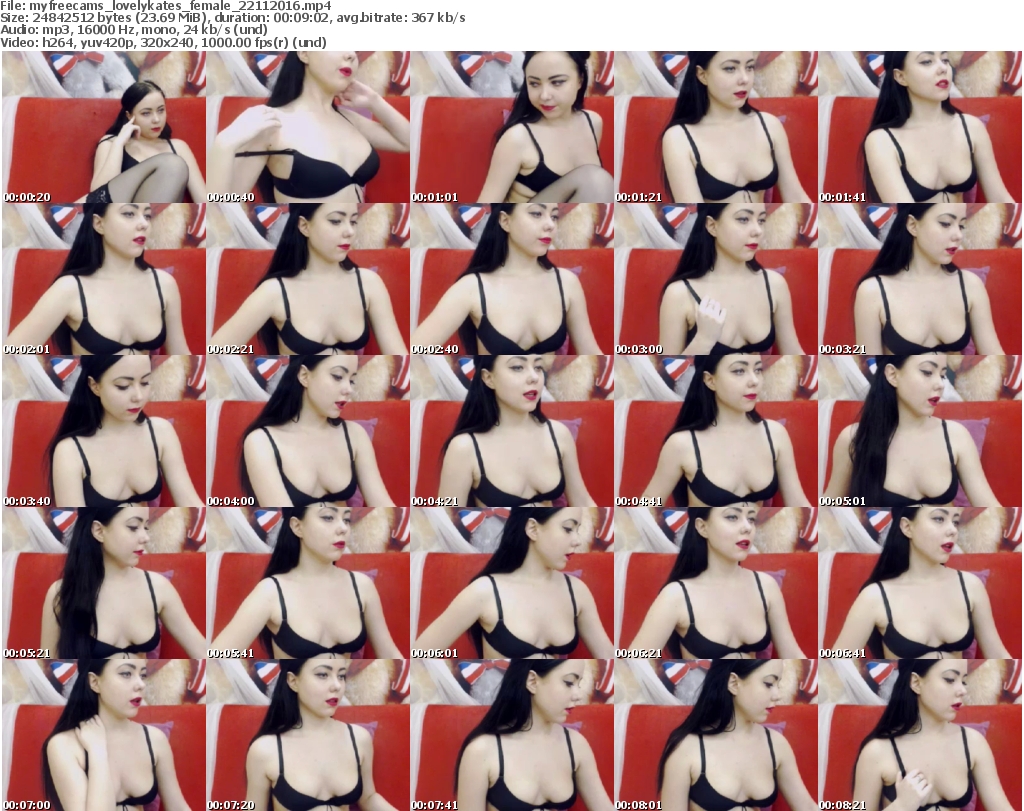The width and height of the screenshot is (1024, 811).
Task: Click the thumbnail frame stamped 00:01:21
Action: [716, 127]
